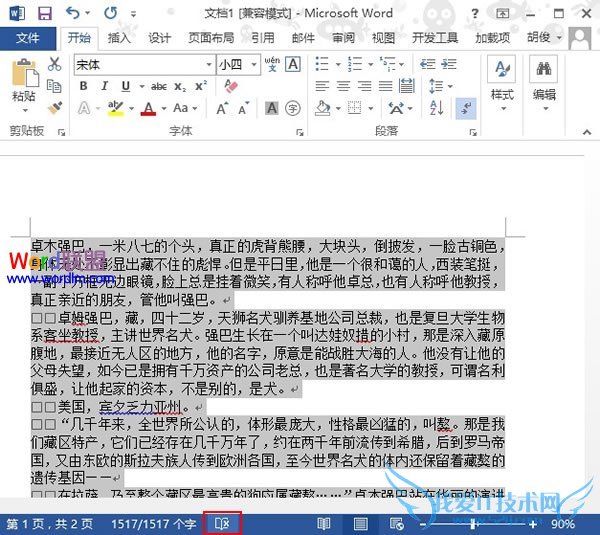
Task: Apply the red font color swatch
Action: click(148, 109)
